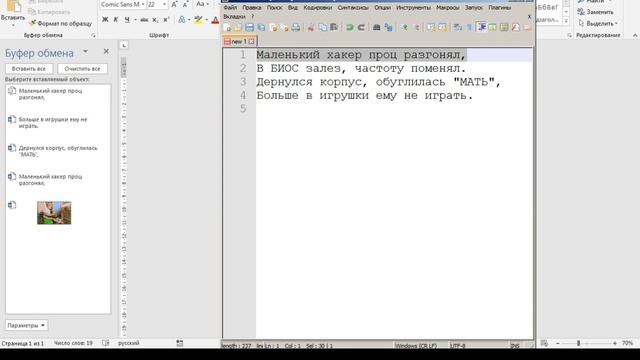640x360 pixels.
Task: Click the русский language indicator in status bar
Action: point(129,343)
